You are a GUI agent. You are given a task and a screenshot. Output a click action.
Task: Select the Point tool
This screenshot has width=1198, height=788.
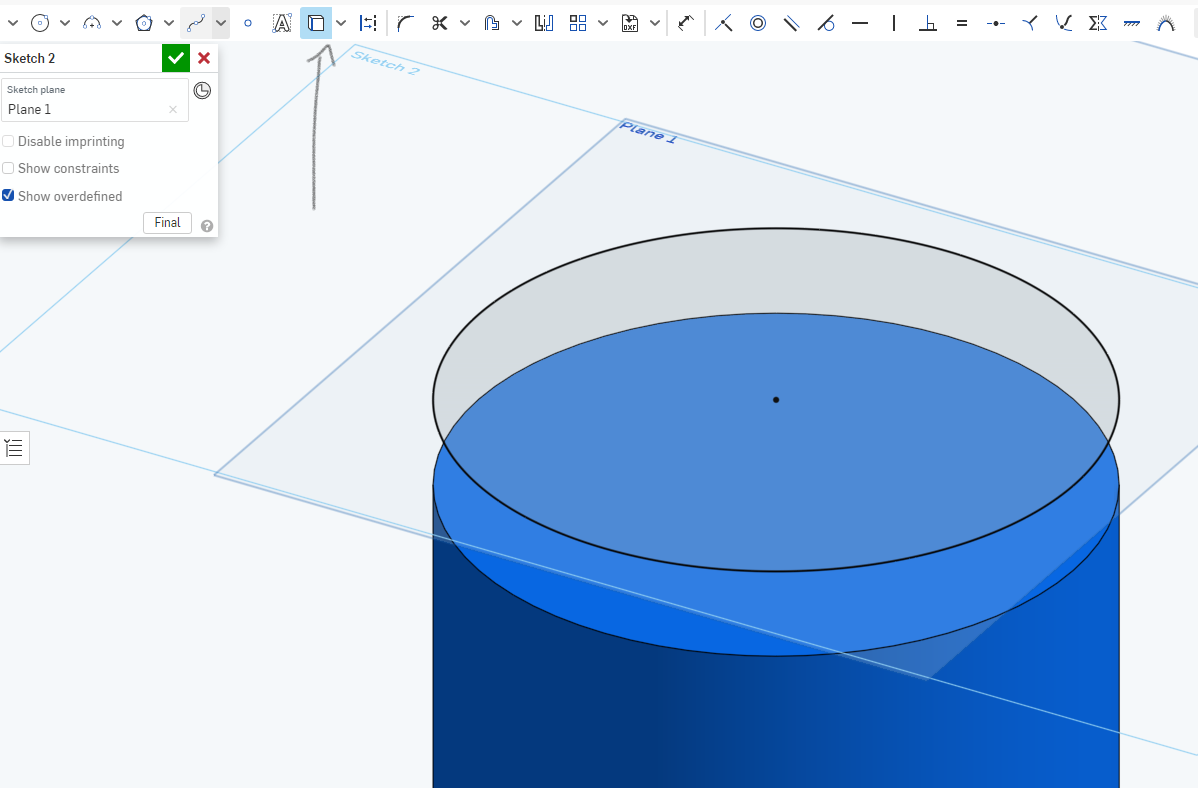[248, 24]
